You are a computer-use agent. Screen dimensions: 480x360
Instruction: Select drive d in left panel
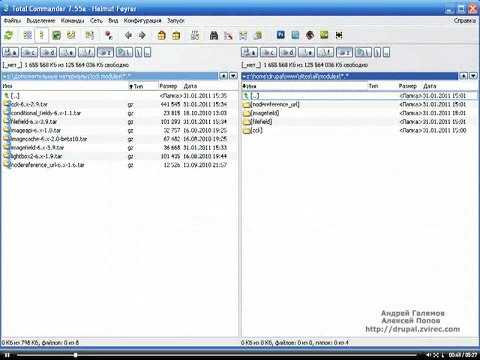coord(49,52)
